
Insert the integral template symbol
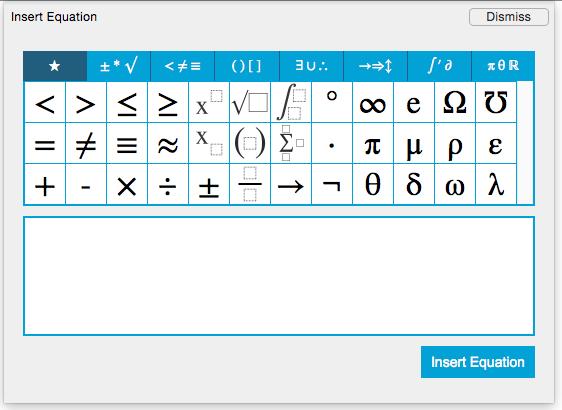click(291, 102)
